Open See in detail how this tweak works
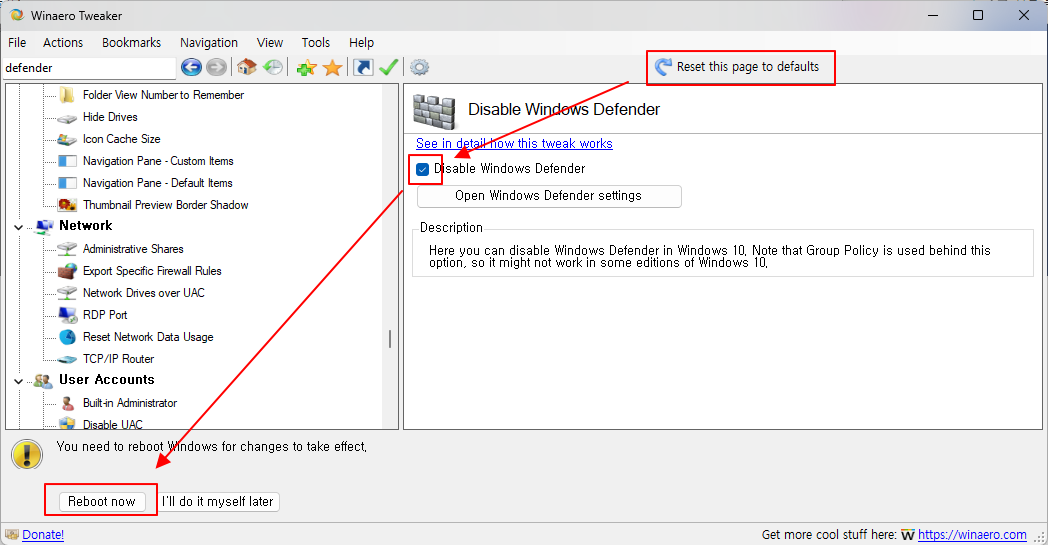The image size is (1048, 545). (514, 143)
